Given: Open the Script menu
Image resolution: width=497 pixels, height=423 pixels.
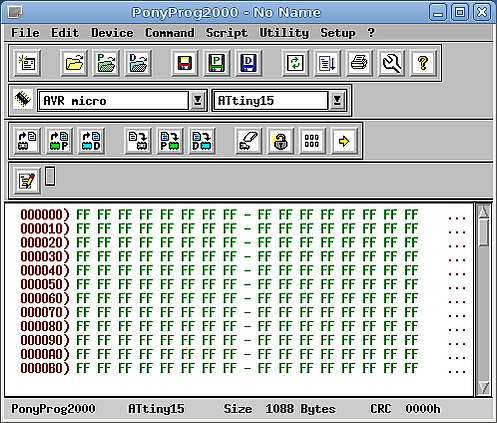Looking at the screenshot, I should [227, 33].
